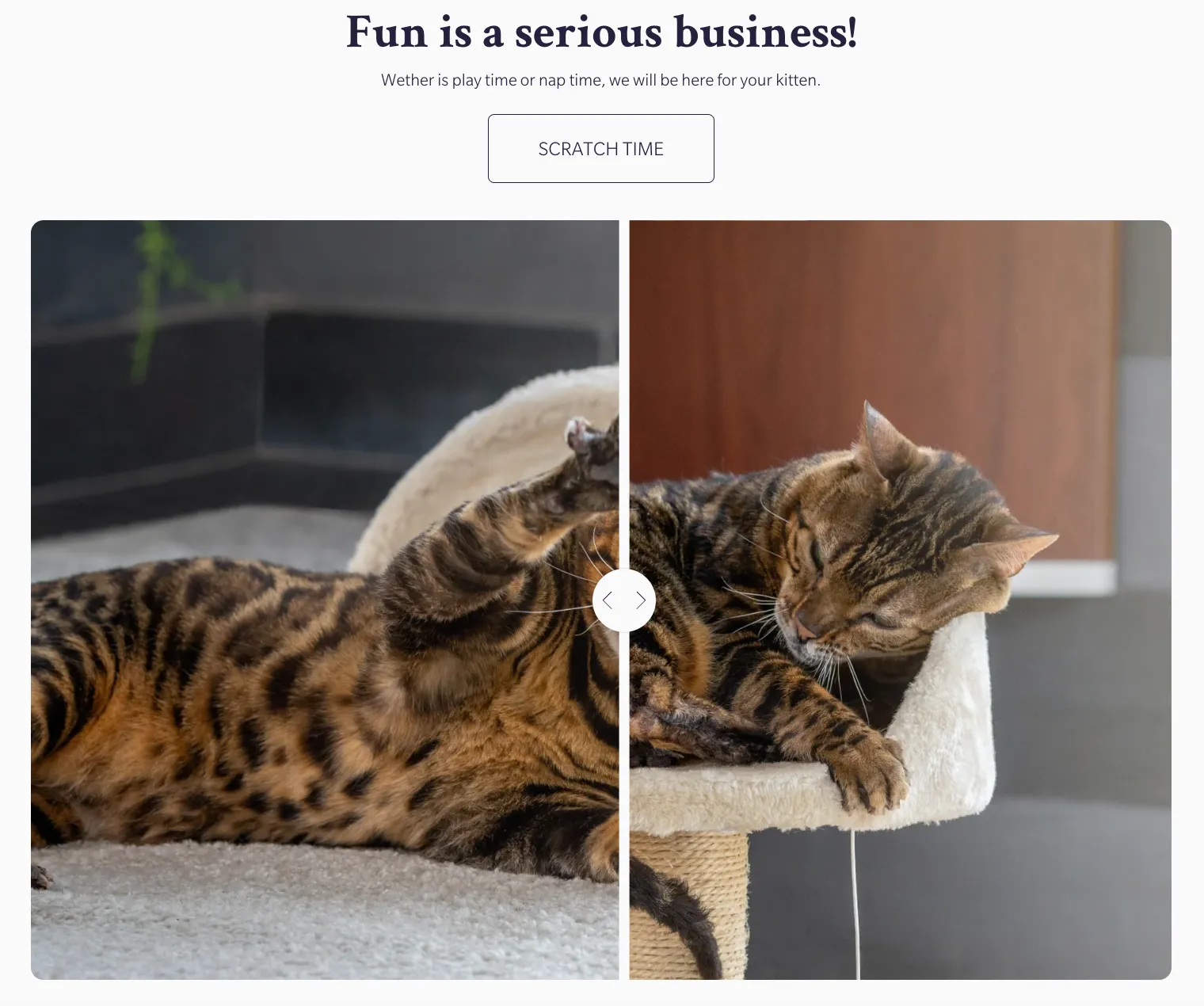Screen dimensions: 1204x1006
Task: Click the subtitle about play time or nap time
Action: pyautogui.click(x=600, y=80)
